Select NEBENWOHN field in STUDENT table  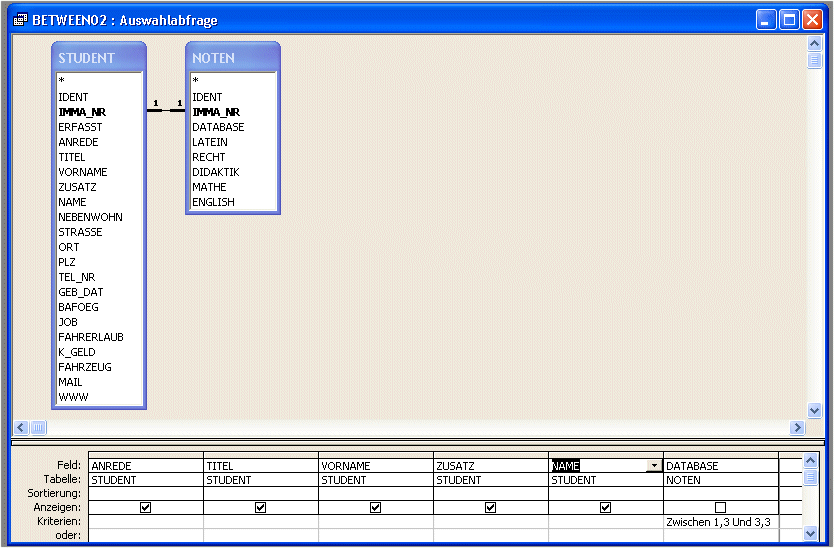[90, 217]
